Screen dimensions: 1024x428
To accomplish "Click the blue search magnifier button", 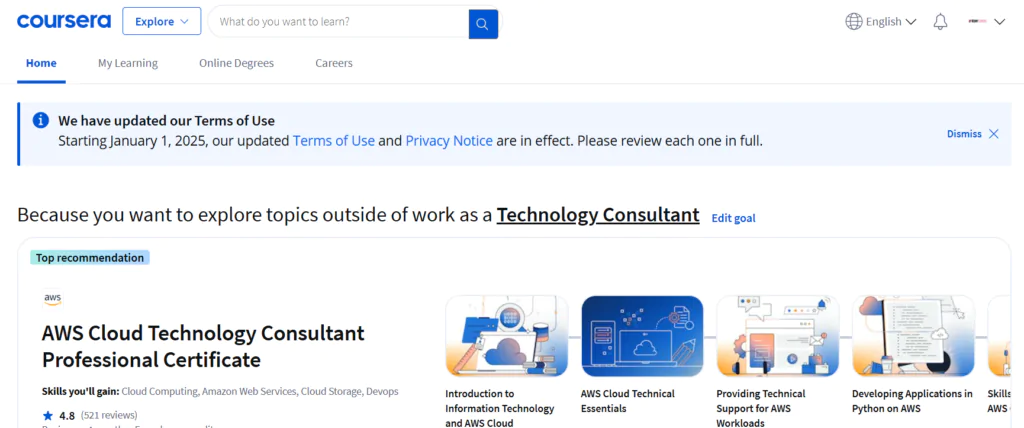I will point(483,24).
